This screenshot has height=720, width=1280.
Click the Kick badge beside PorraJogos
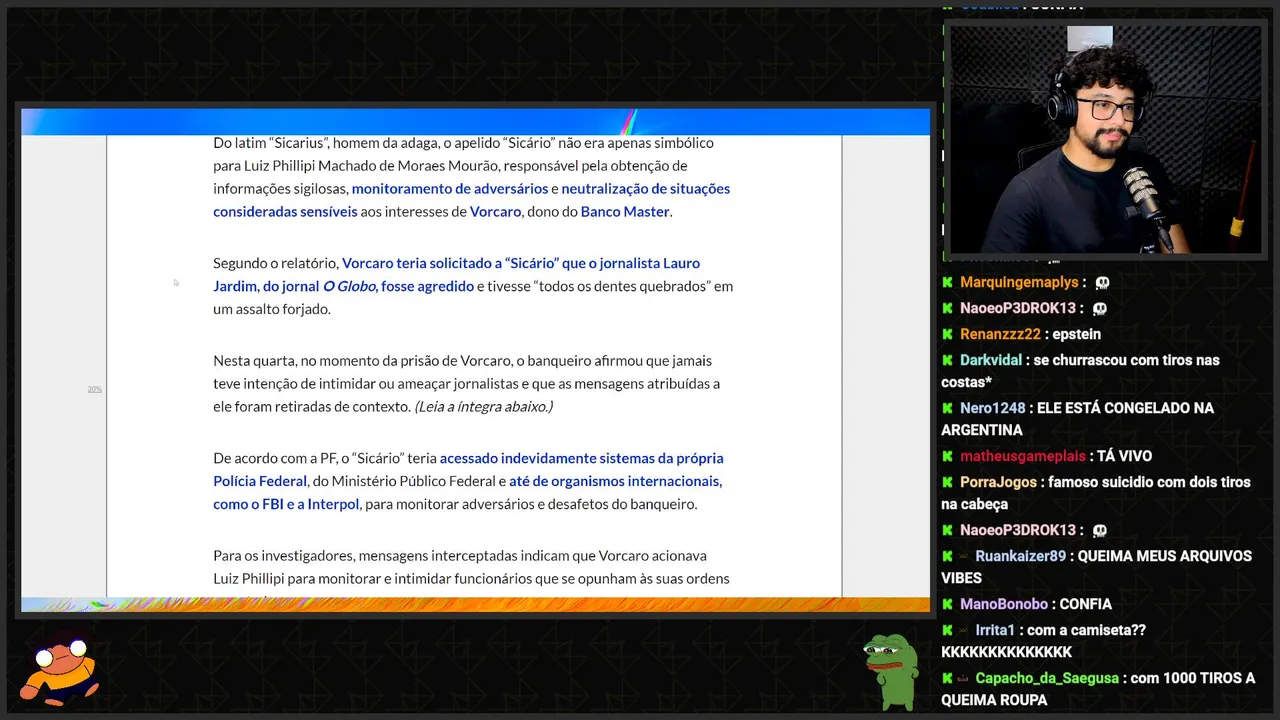coord(947,482)
